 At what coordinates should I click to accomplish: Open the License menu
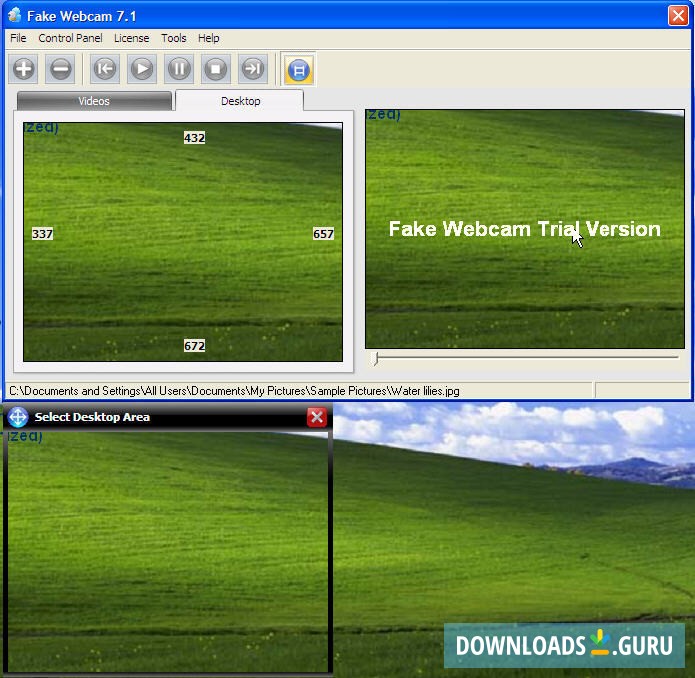click(132, 38)
